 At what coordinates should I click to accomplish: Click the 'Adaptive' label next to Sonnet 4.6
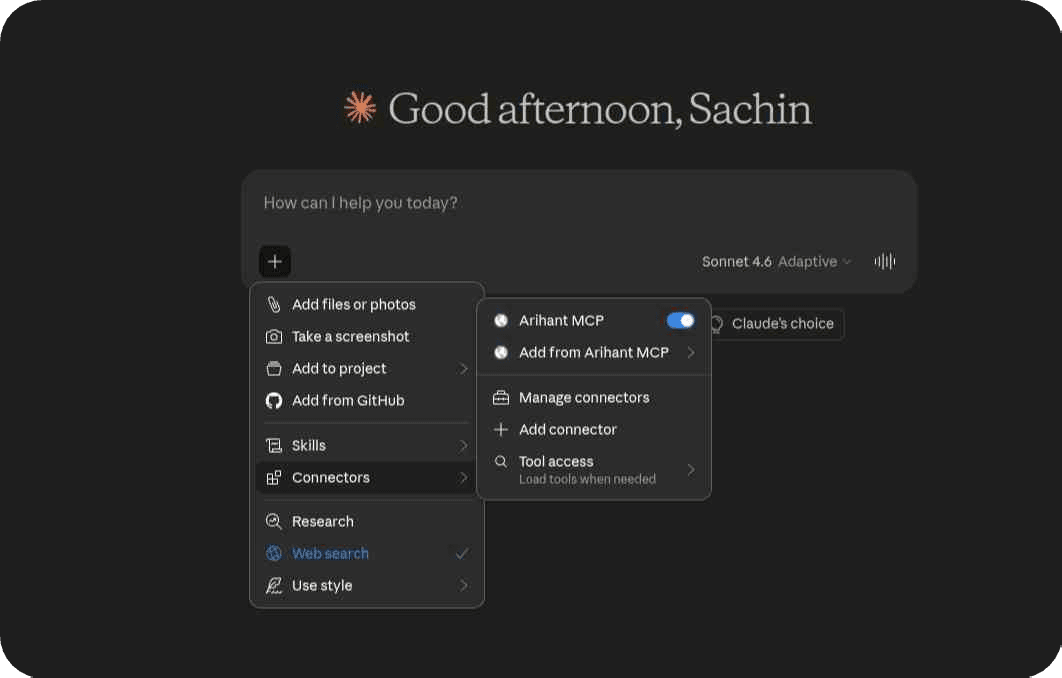point(807,261)
